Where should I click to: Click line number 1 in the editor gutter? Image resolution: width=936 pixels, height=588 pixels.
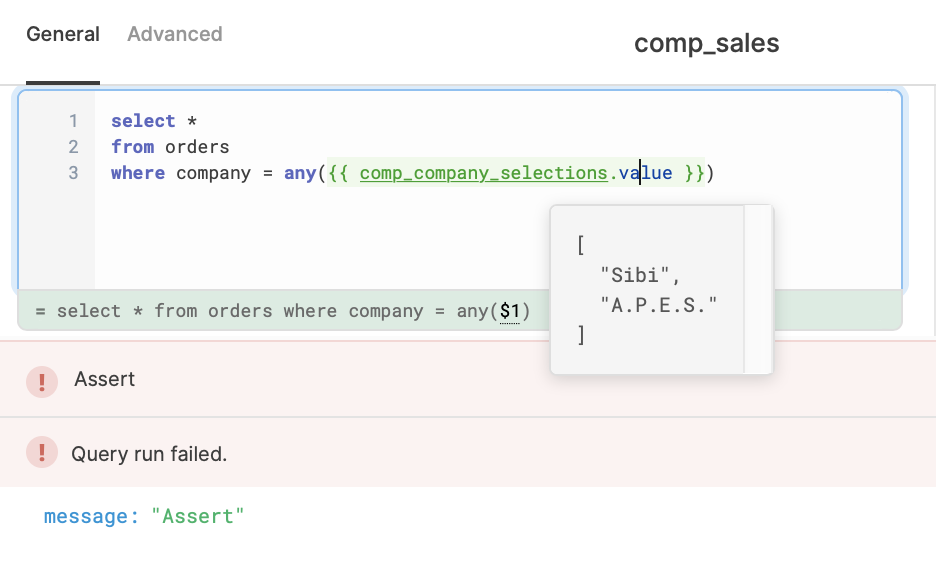[72, 120]
